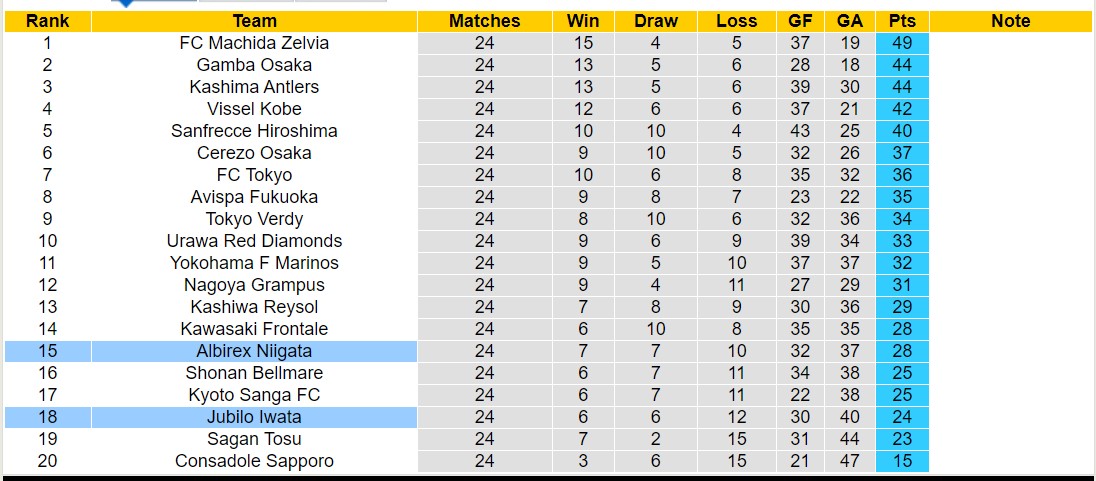Click the Kashima Antlers team name

tap(254, 87)
